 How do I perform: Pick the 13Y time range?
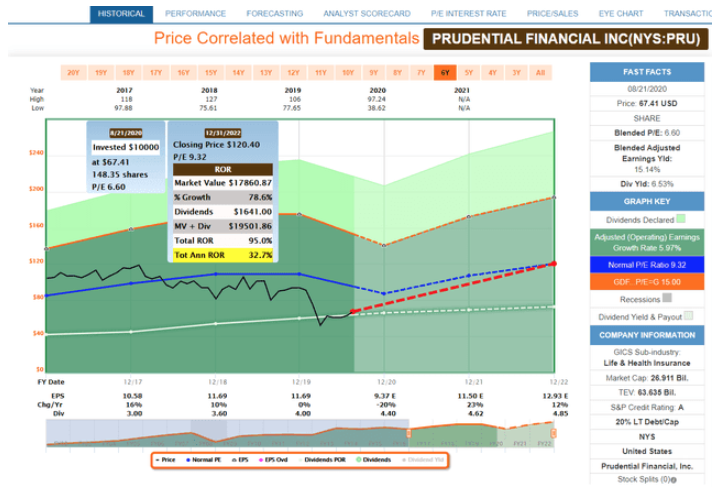[x=266, y=73]
